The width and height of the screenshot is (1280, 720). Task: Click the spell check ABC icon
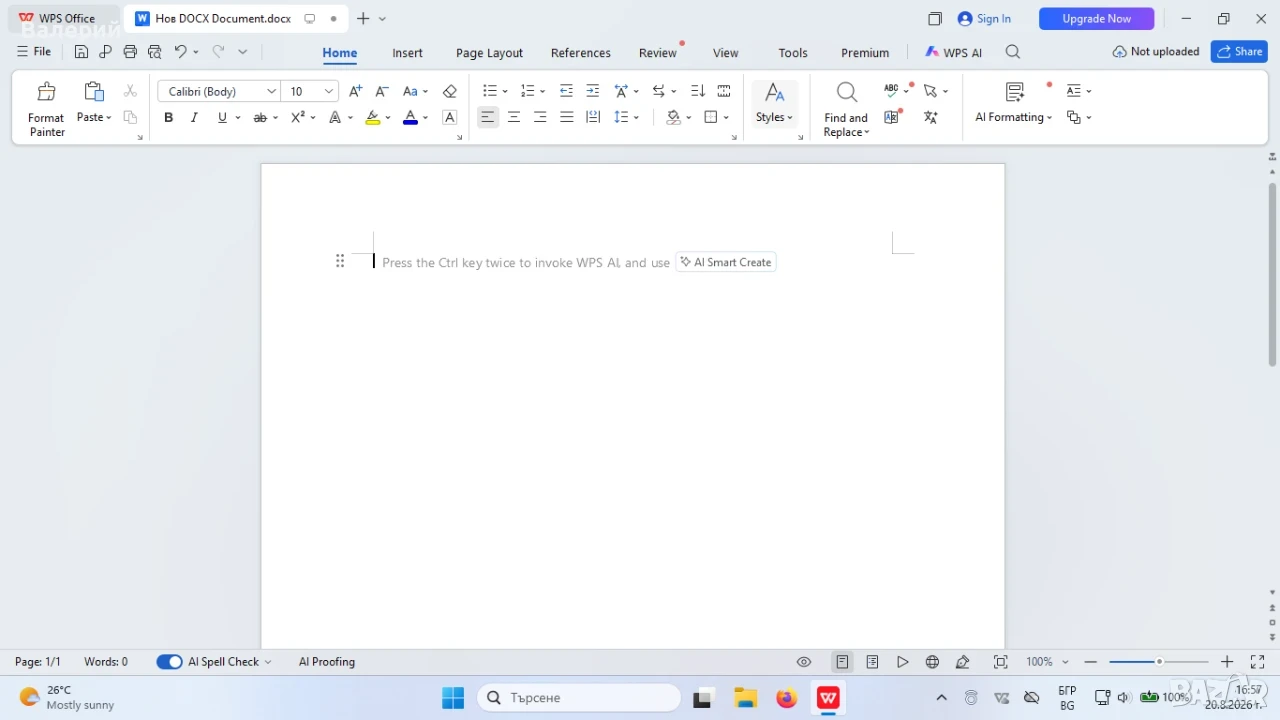click(x=891, y=90)
